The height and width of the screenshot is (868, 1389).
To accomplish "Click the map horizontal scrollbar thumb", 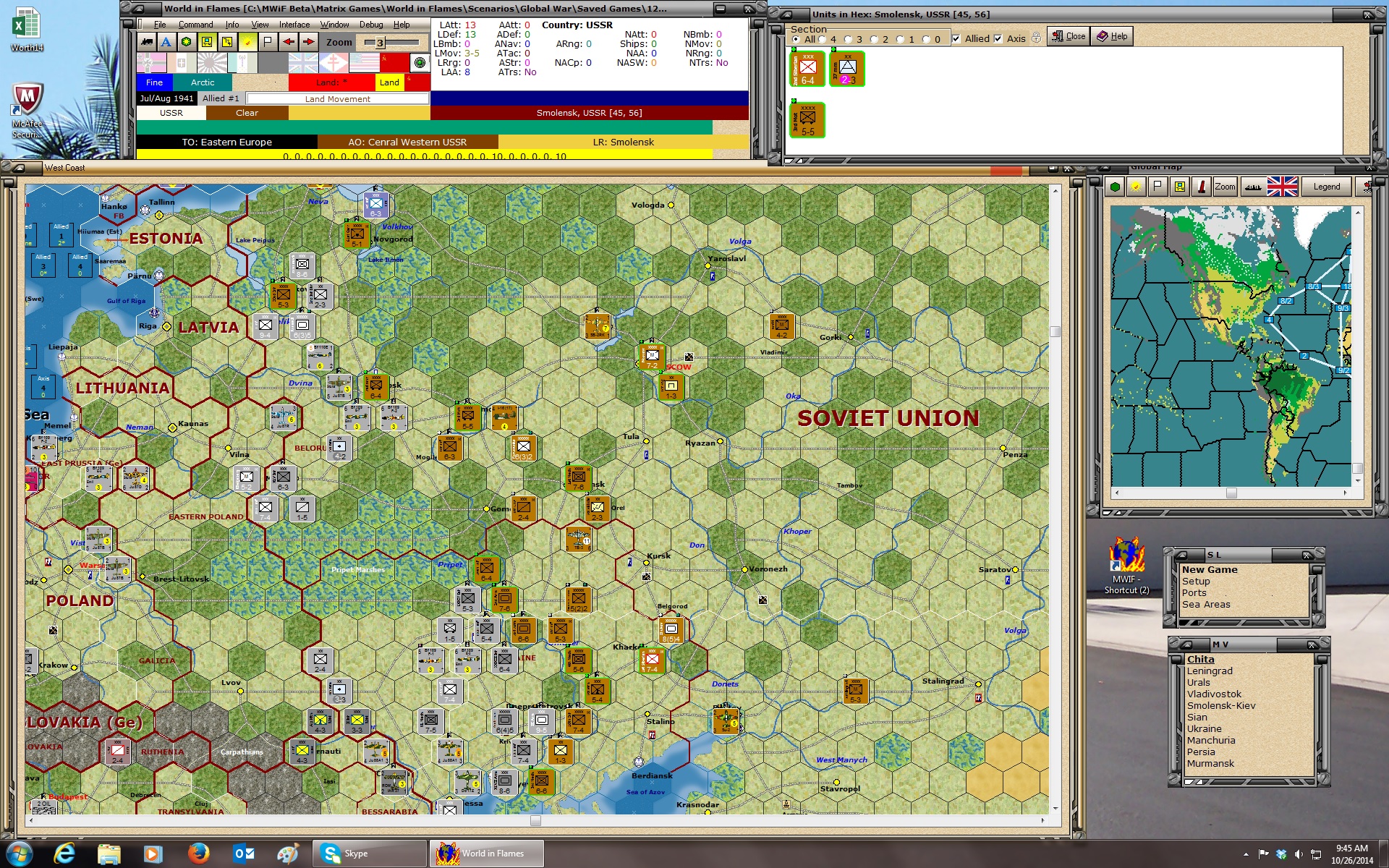I will pos(535,820).
